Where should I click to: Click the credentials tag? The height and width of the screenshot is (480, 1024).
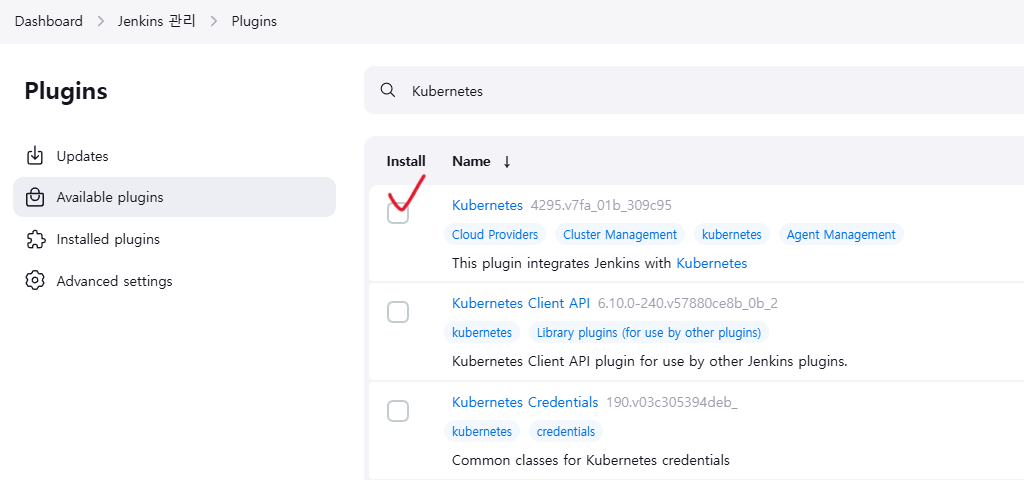(x=566, y=431)
